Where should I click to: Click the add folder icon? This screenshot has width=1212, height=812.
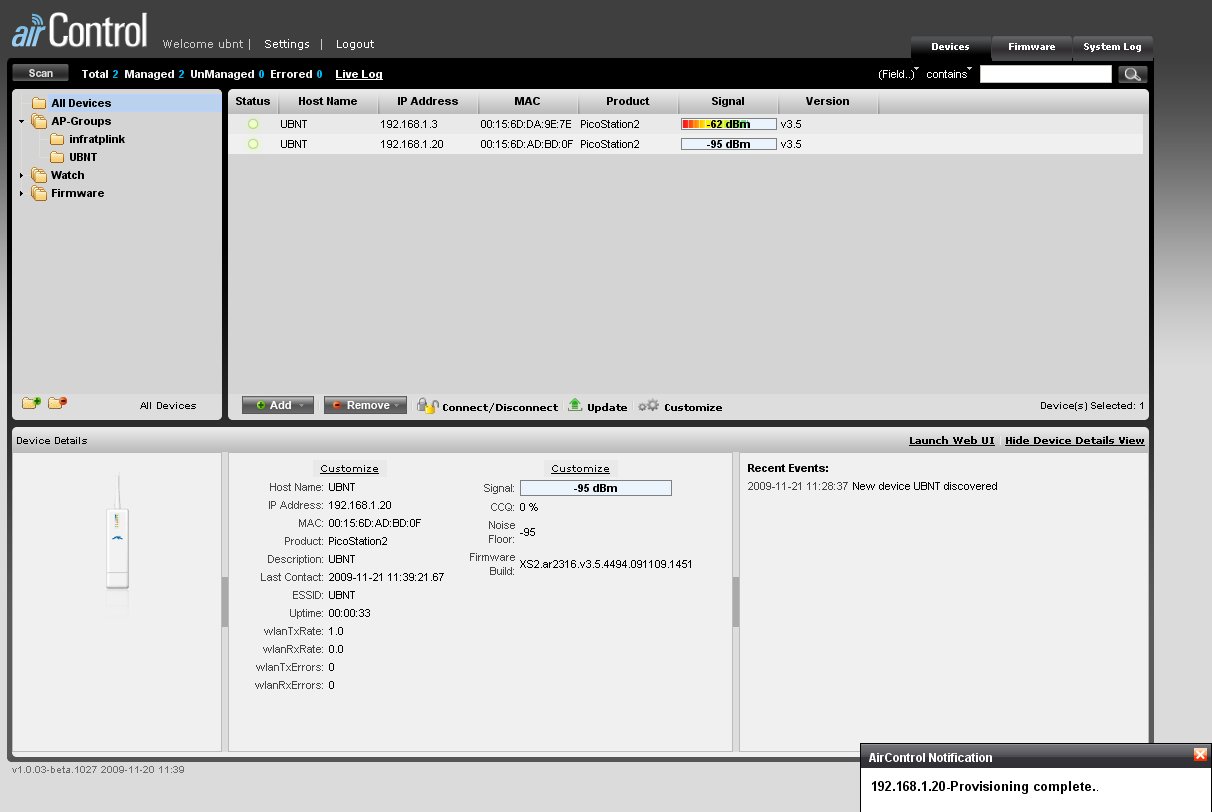click(x=31, y=403)
